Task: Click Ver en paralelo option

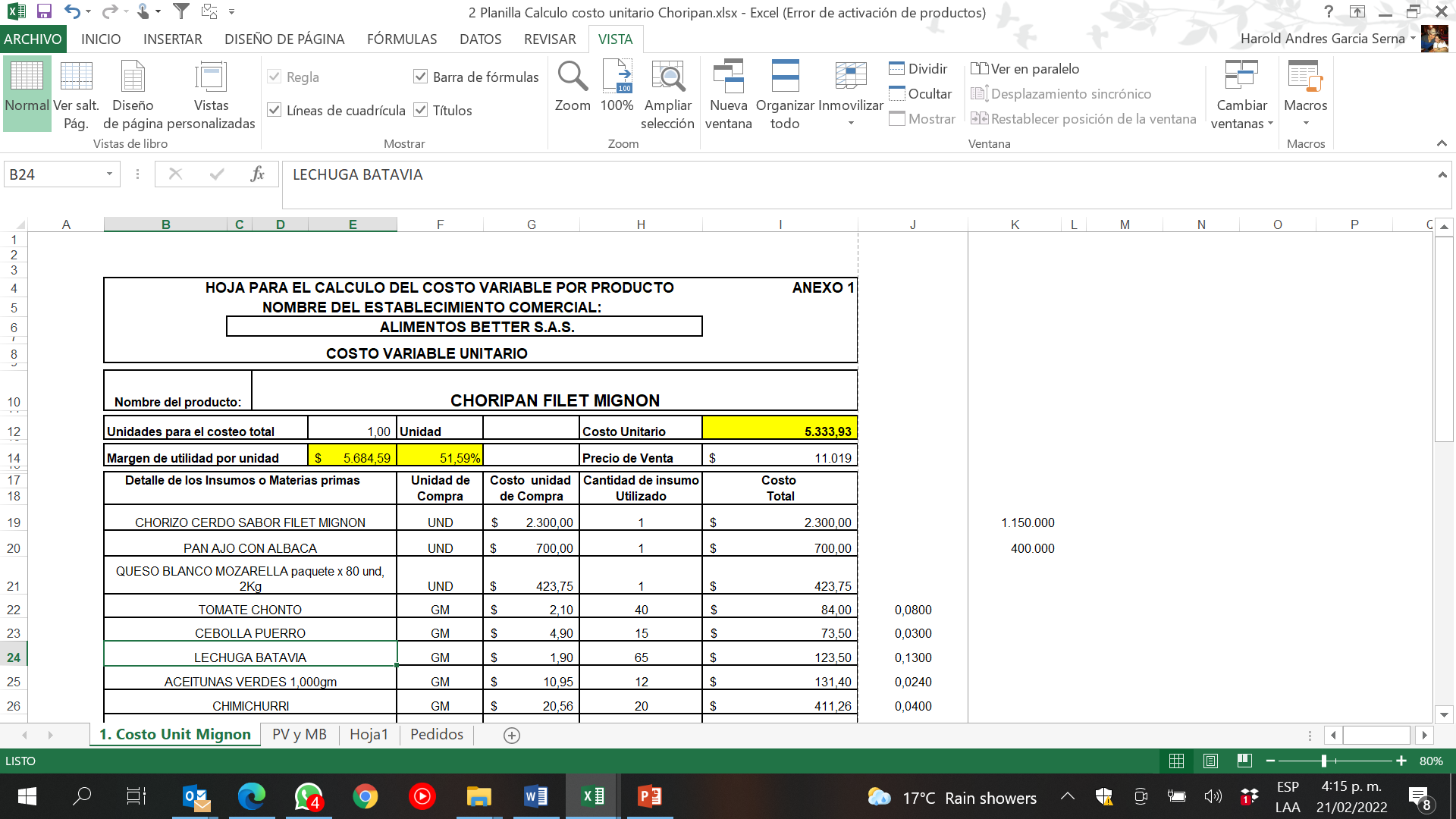Action: 1025,69
